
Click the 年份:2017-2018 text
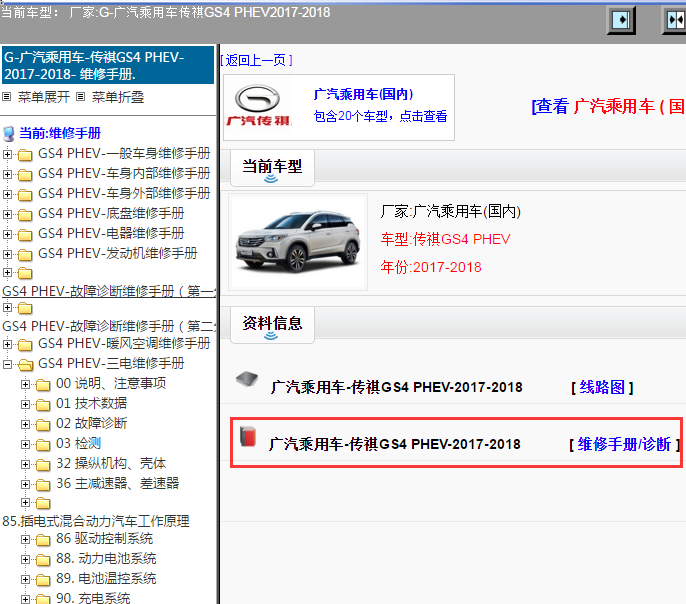(431, 267)
